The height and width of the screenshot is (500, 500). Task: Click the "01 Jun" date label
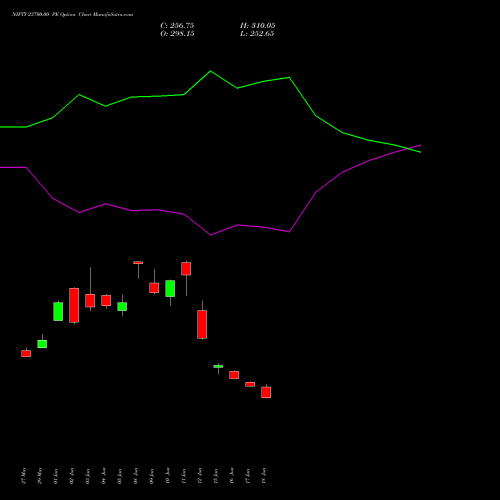click(56, 476)
